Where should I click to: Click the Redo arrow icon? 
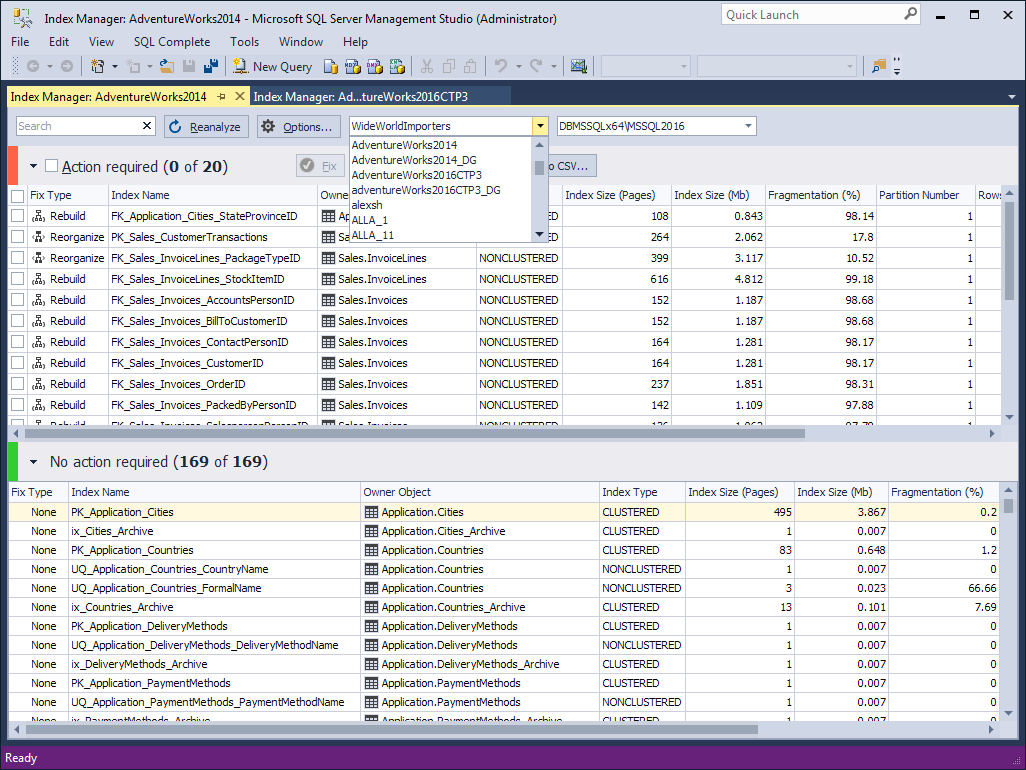coord(536,66)
